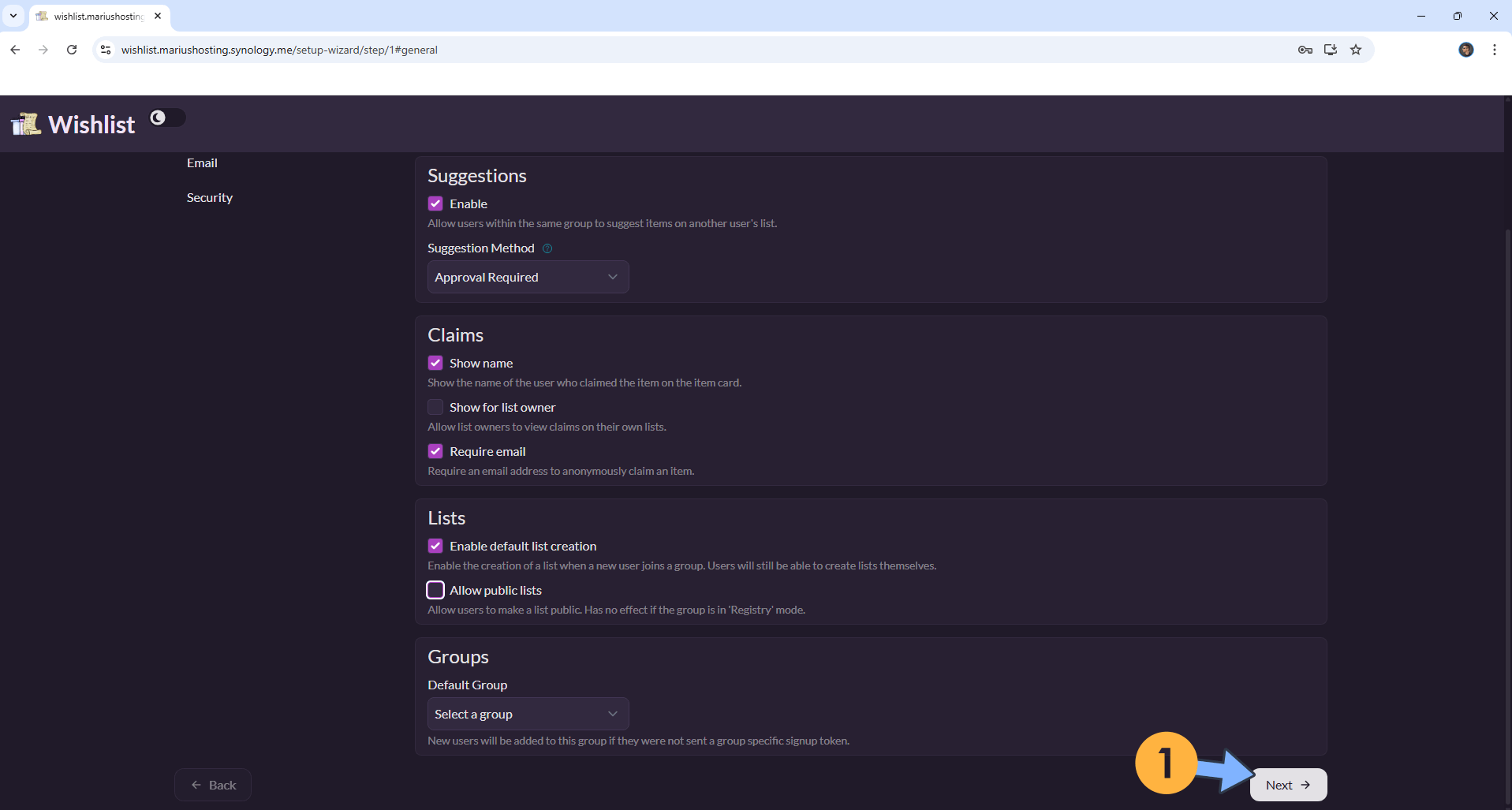This screenshot has height=810, width=1512.
Task: Uncheck the Suggestions Enable checkbox
Action: pos(435,203)
